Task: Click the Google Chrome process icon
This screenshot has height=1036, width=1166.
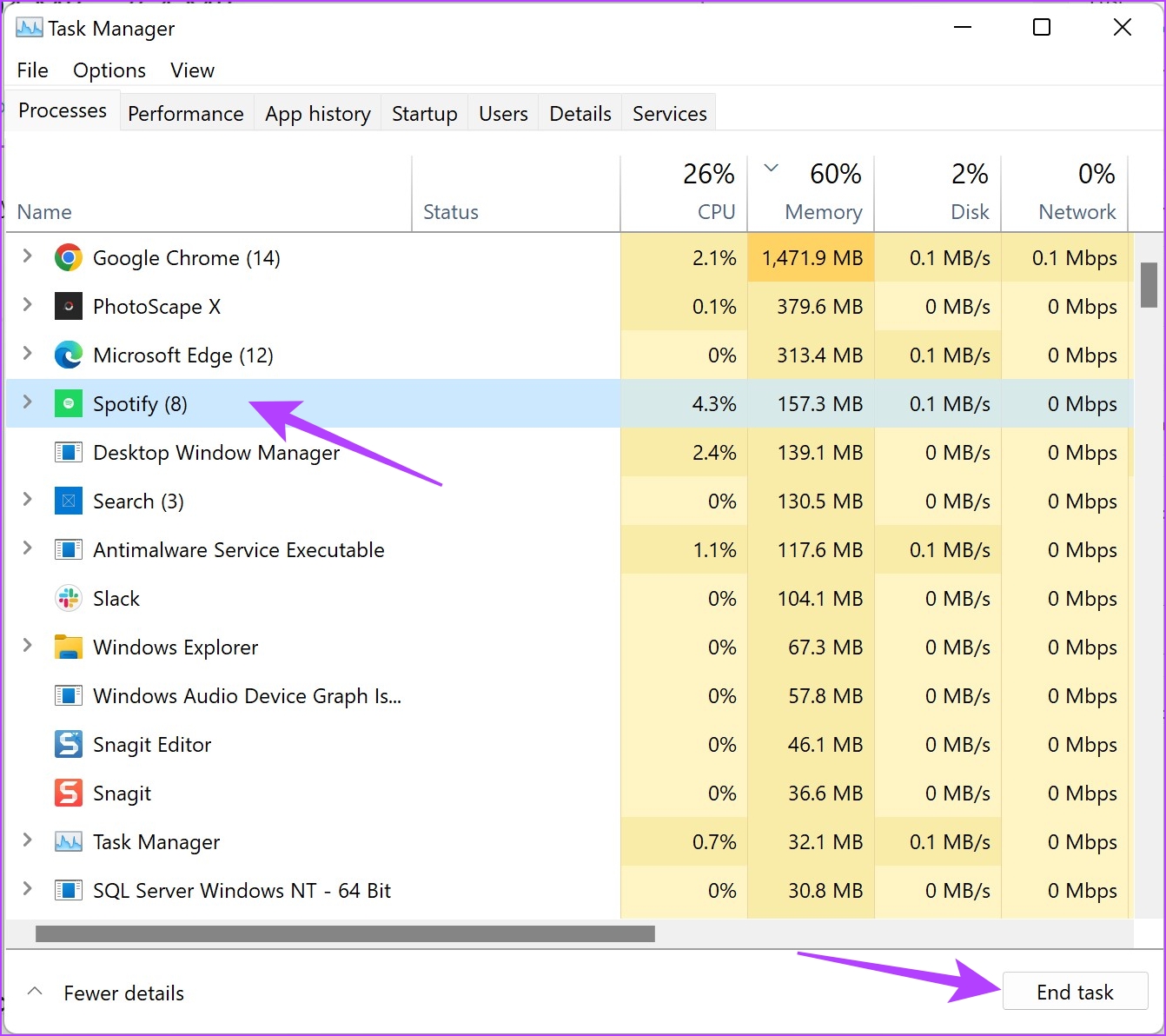Action: pos(69,258)
